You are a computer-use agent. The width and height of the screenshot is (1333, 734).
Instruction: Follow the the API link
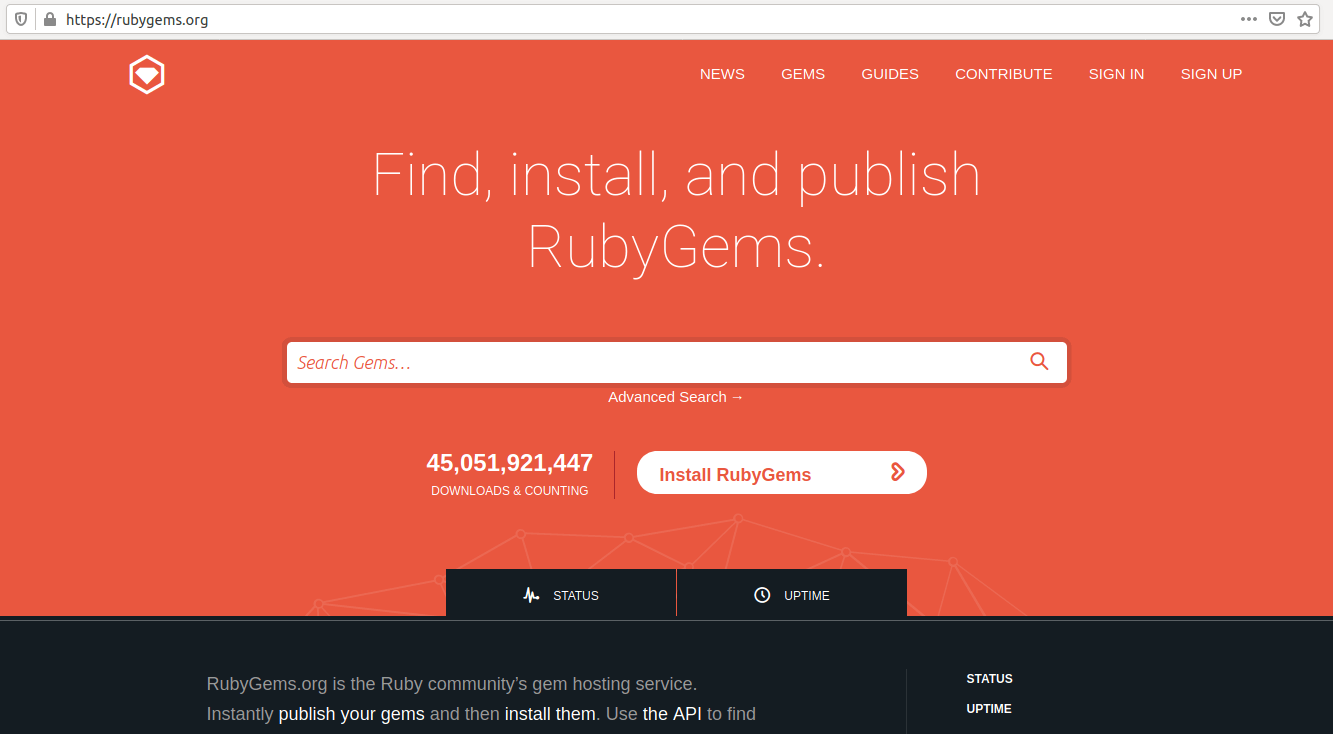pyautogui.click(x=672, y=714)
